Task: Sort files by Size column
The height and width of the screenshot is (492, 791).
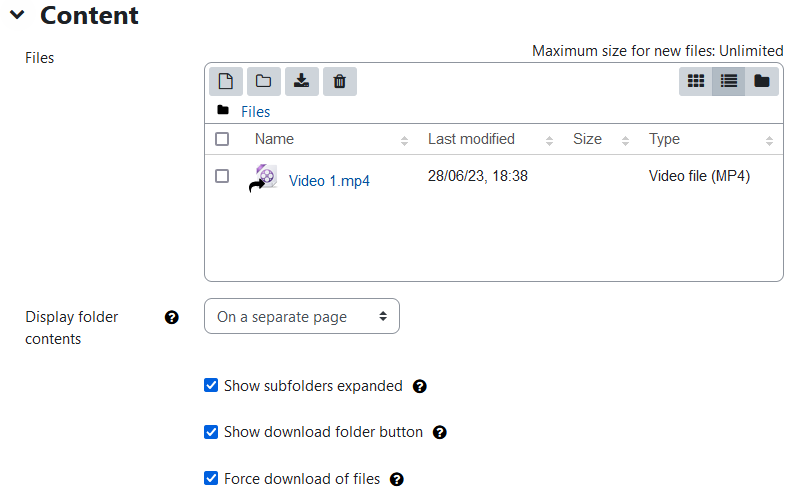Action: click(x=587, y=139)
